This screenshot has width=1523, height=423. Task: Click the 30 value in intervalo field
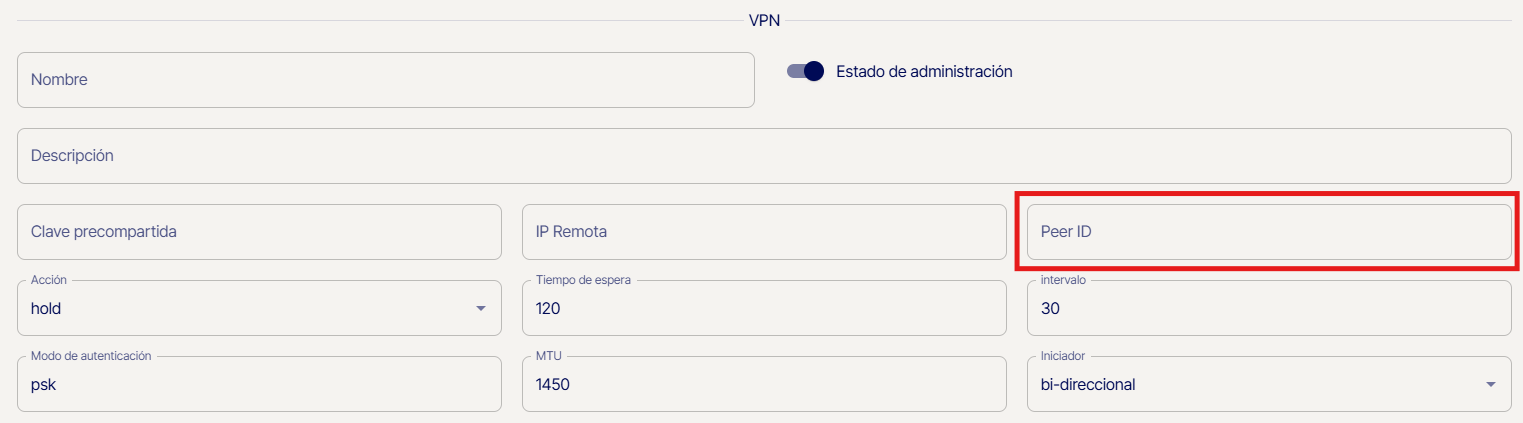[x=1050, y=309]
